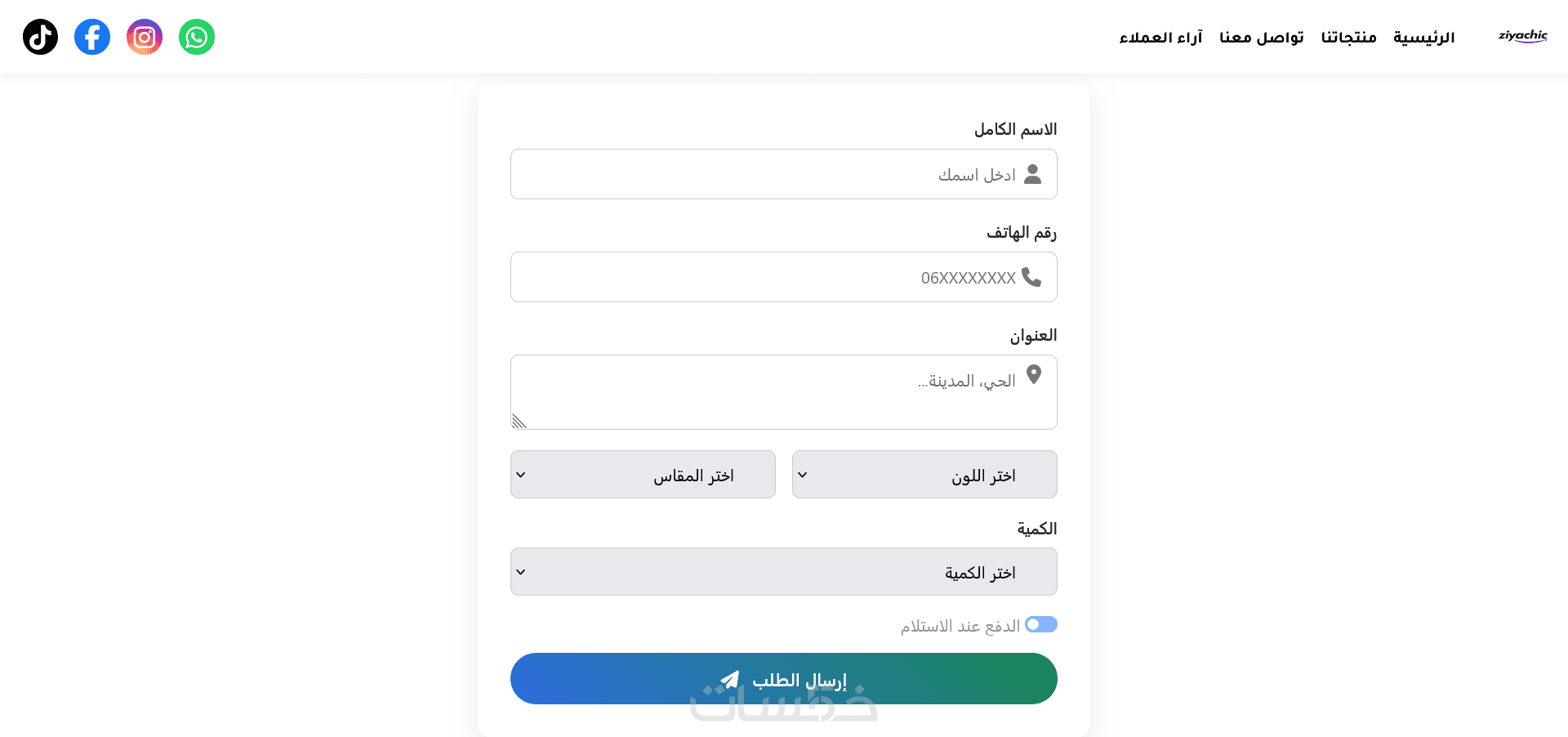Toggle the الدفع عند الاستلام switch
Image resolution: width=1568 pixels, height=737 pixels.
pos(1041,624)
